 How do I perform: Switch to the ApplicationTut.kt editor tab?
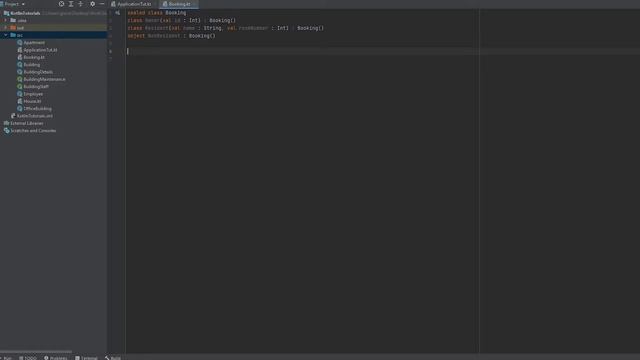[x=131, y=4]
